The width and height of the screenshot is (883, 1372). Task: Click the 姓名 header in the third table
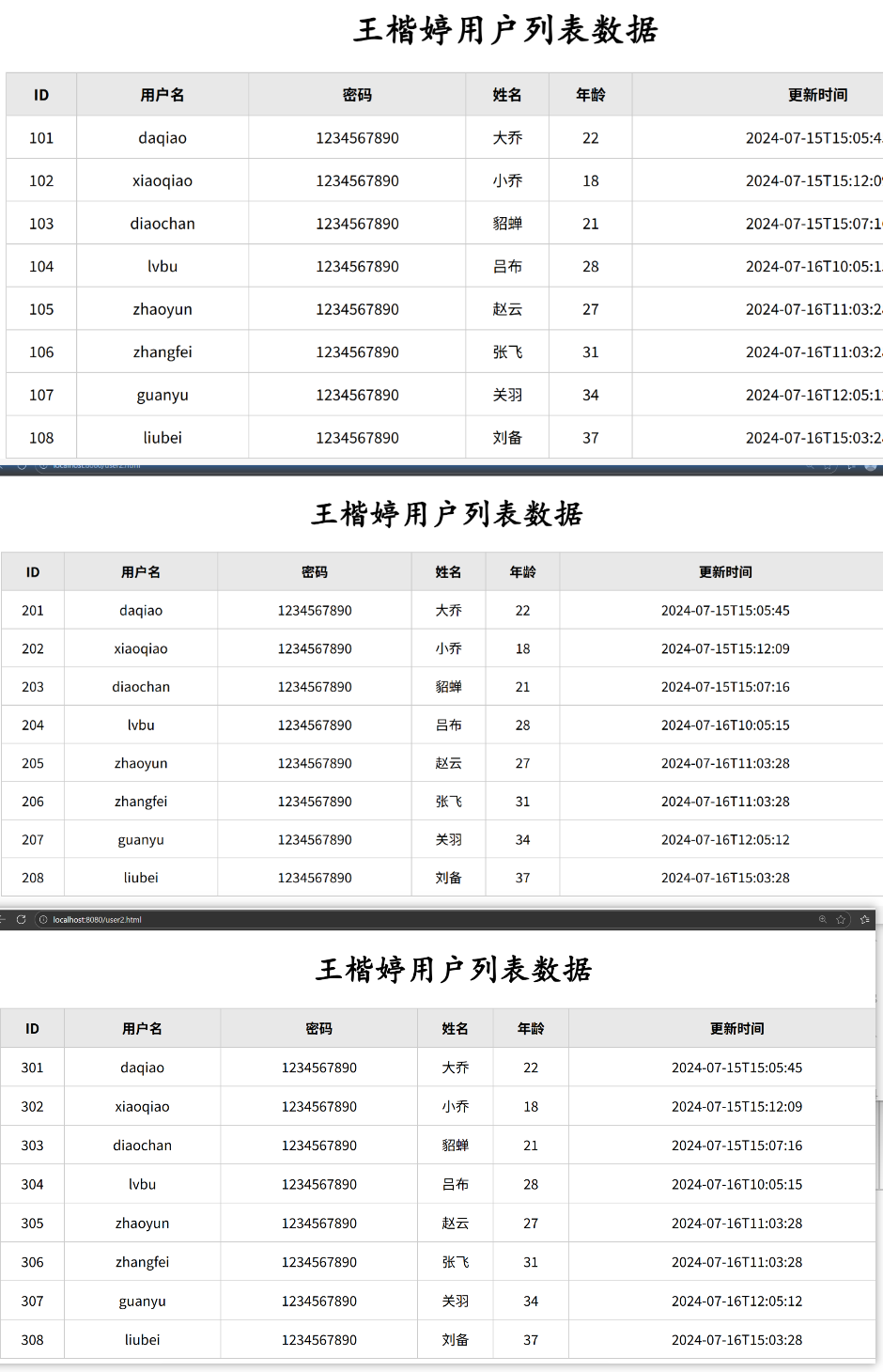coord(455,1029)
